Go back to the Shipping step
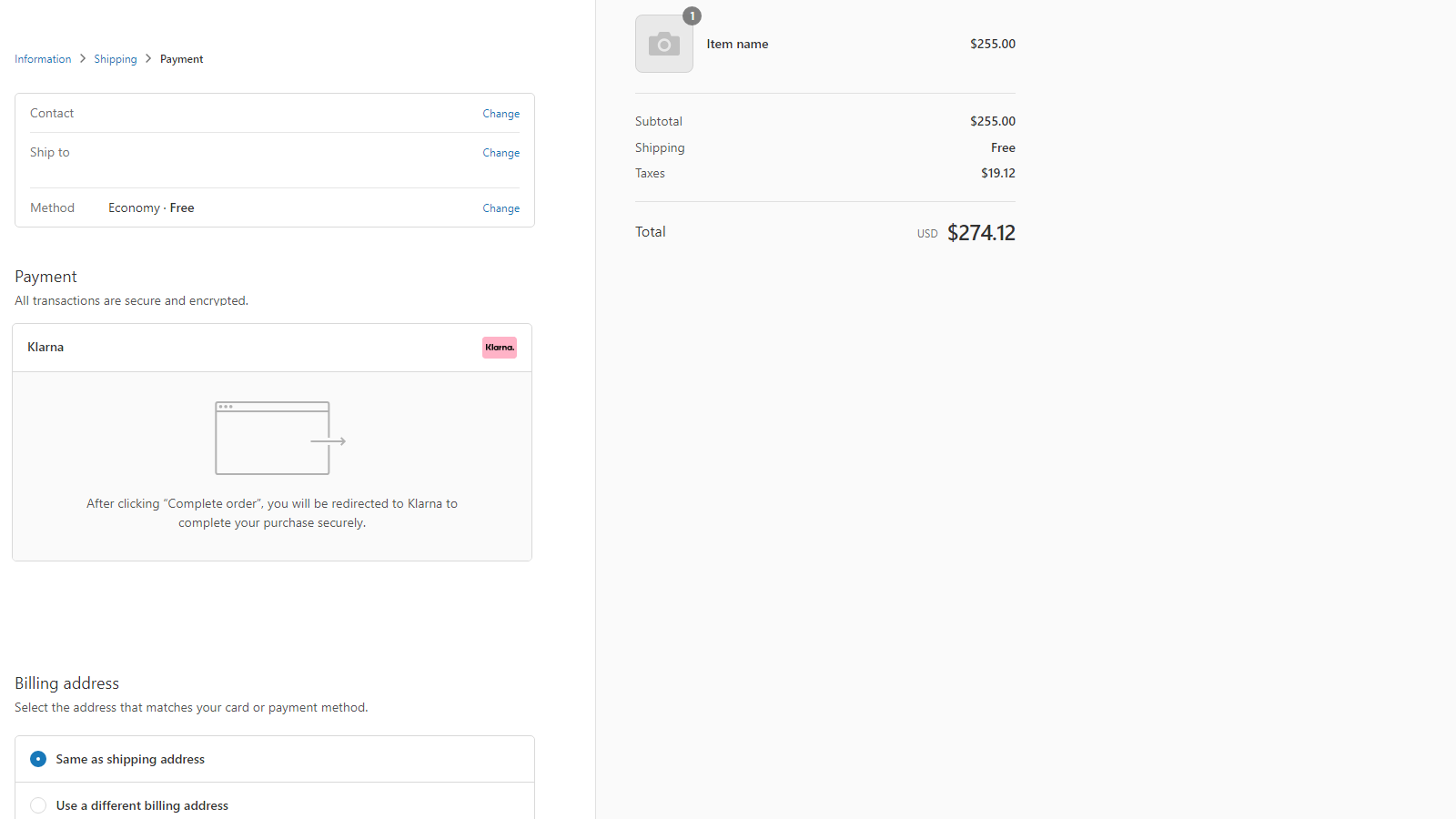Image resolution: width=1456 pixels, height=819 pixels. coord(116,58)
